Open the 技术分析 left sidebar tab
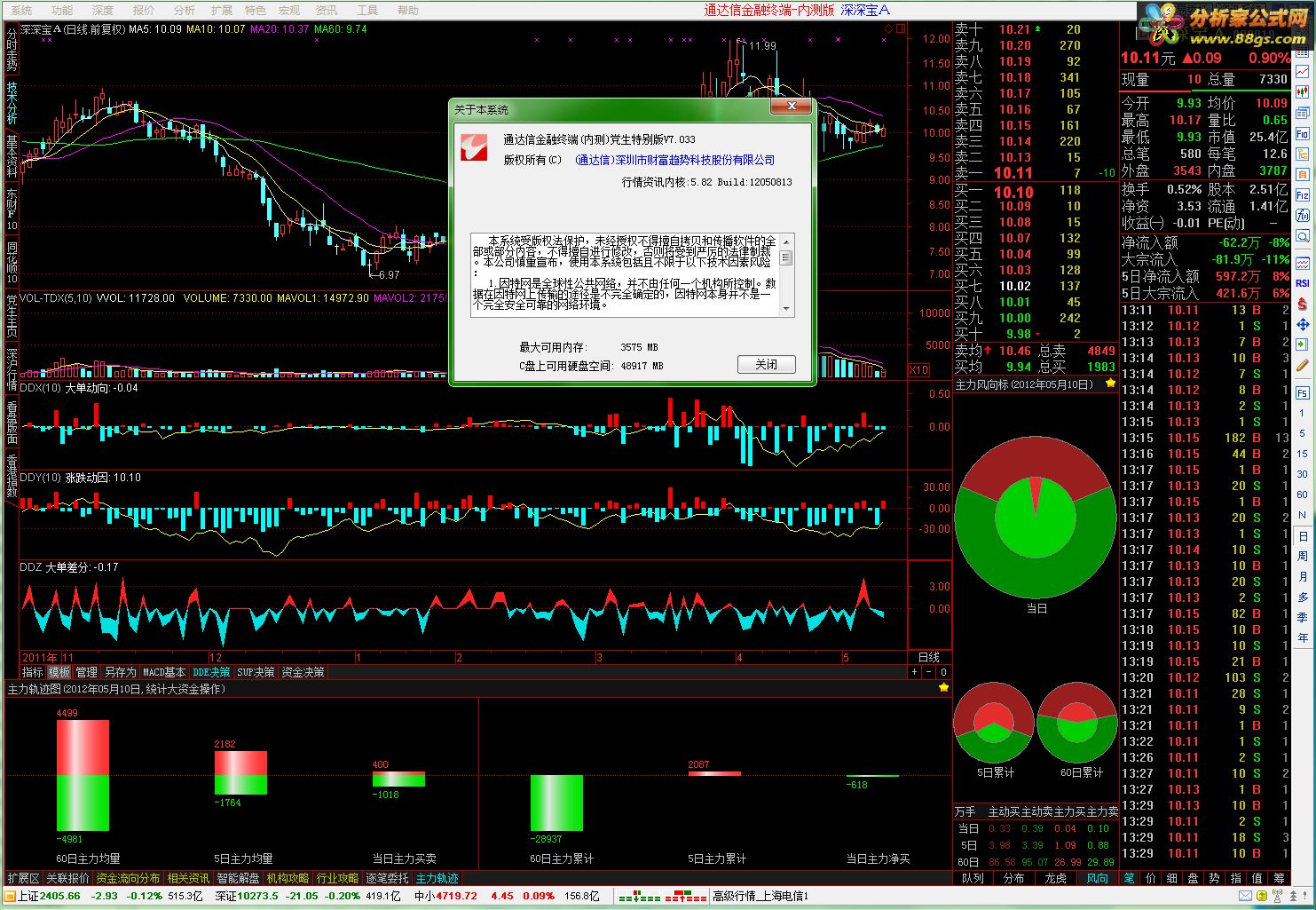This screenshot has height=910, width=1316. point(12,103)
